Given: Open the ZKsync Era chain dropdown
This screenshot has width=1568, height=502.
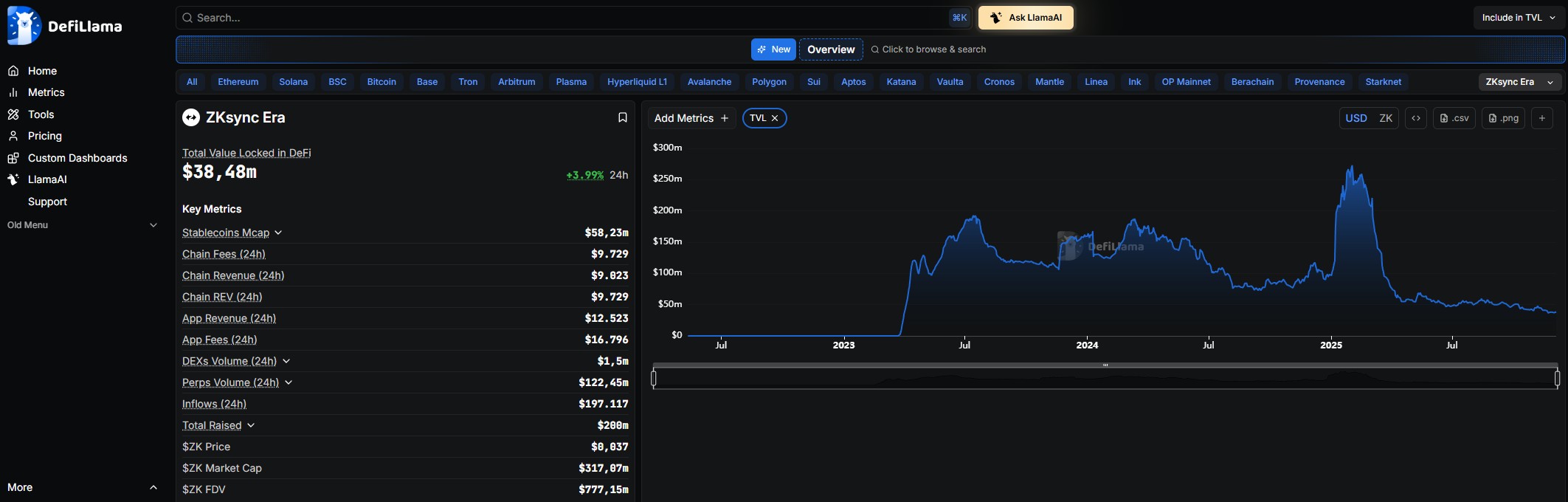Looking at the screenshot, I should point(1519,82).
